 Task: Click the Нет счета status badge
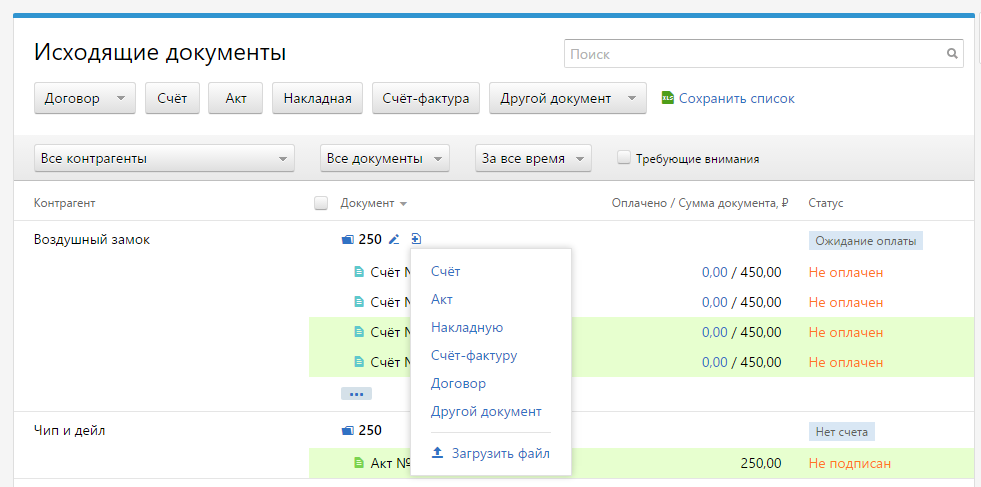[x=842, y=432]
